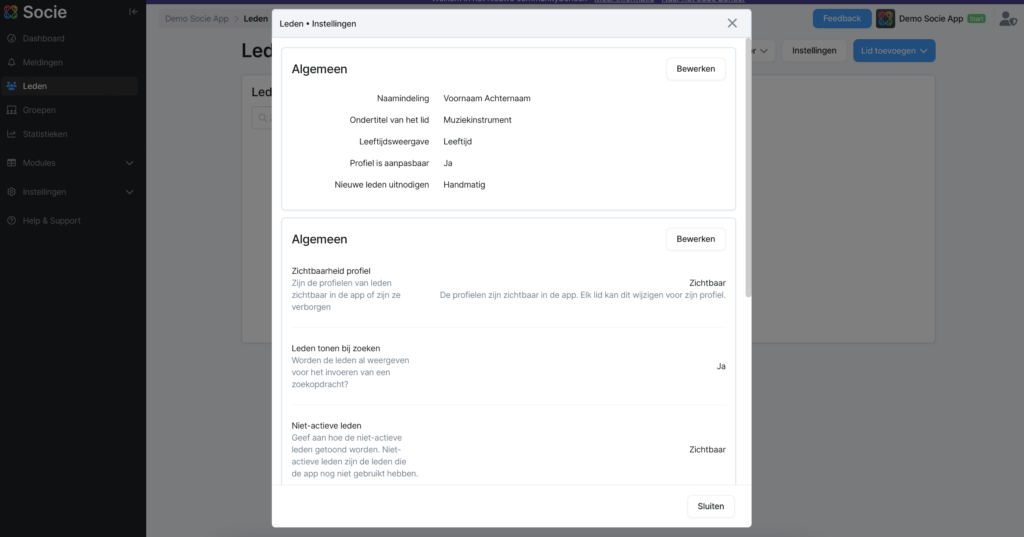This screenshot has height=537, width=1024.
Task: Close the Leden Instellingen dialog
Action: coord(732,23)
